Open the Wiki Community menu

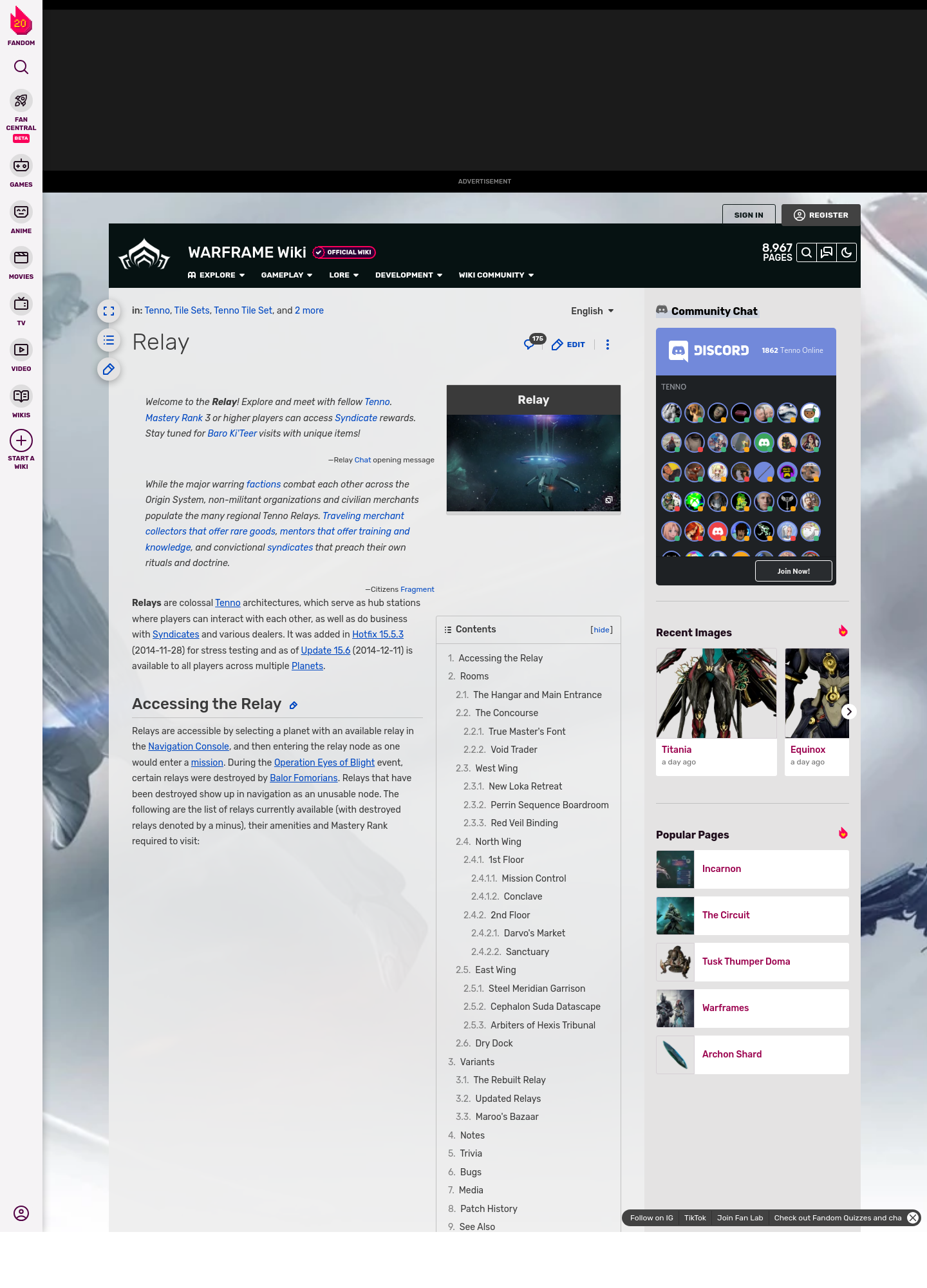pos(496,275)
